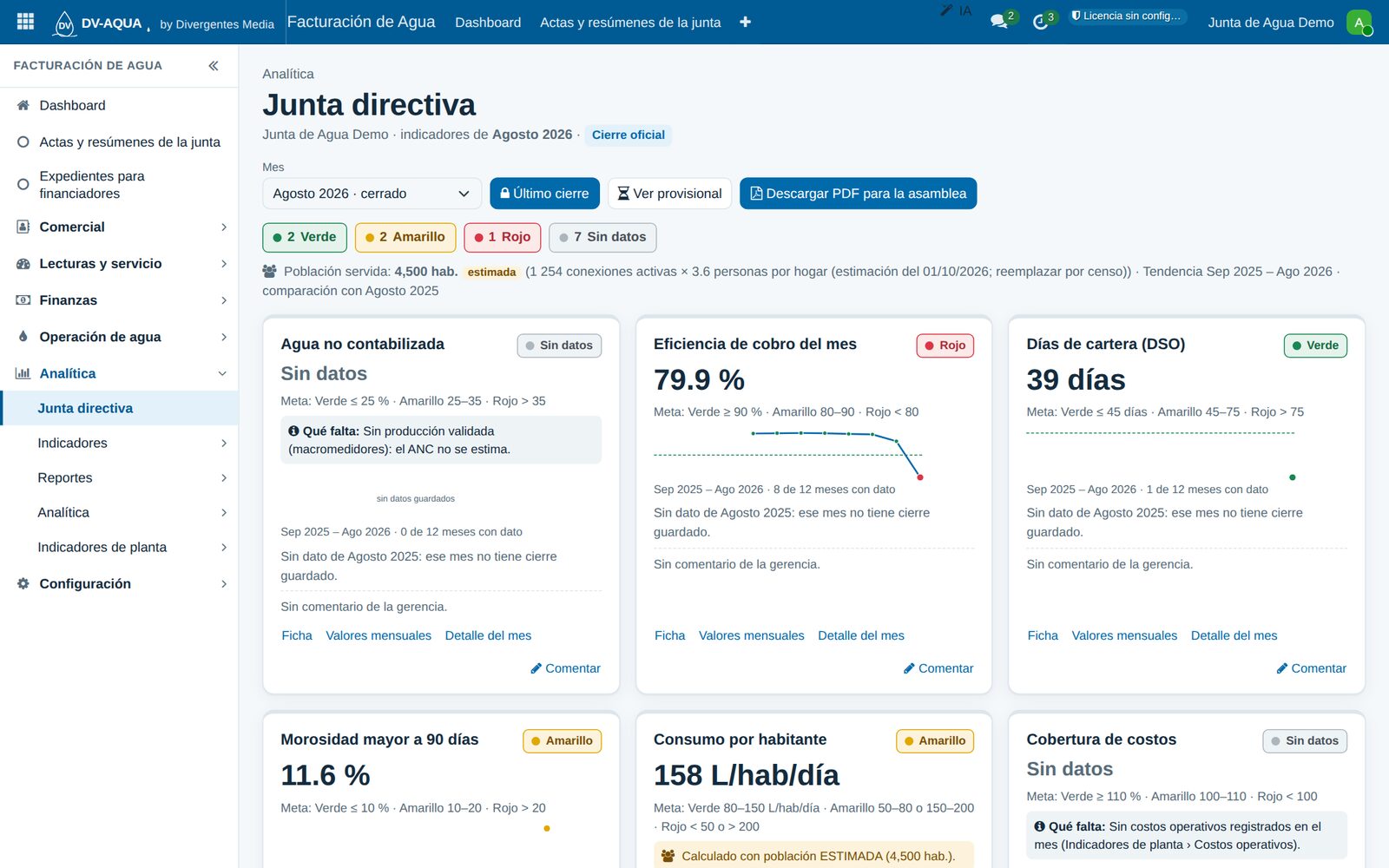1389x868 pixels.
Task: Open the apps grid menu icon
Action: pyautogui.click(x=25, y=22)
